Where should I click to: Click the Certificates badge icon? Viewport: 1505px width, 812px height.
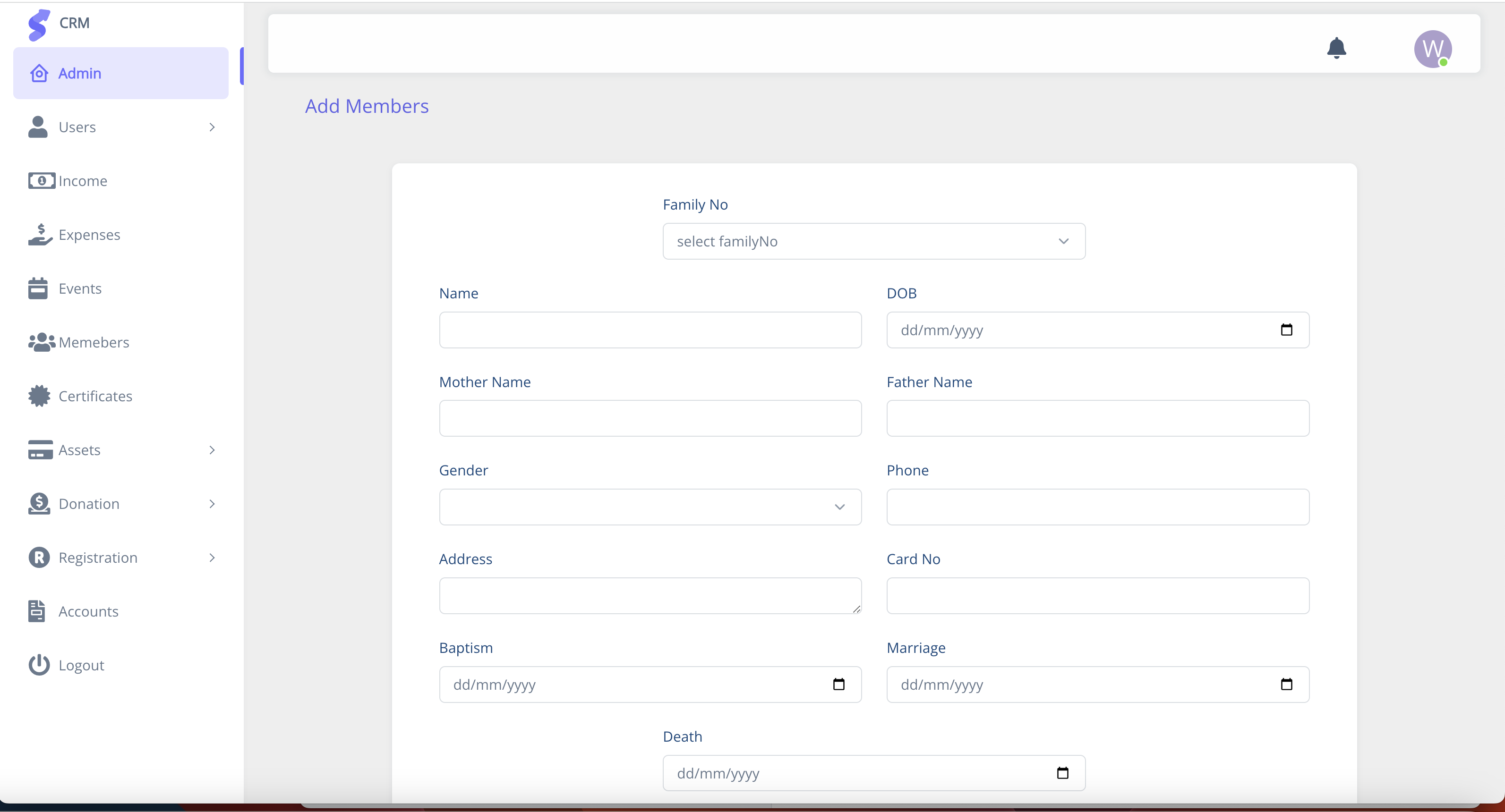tap(39, 396)
